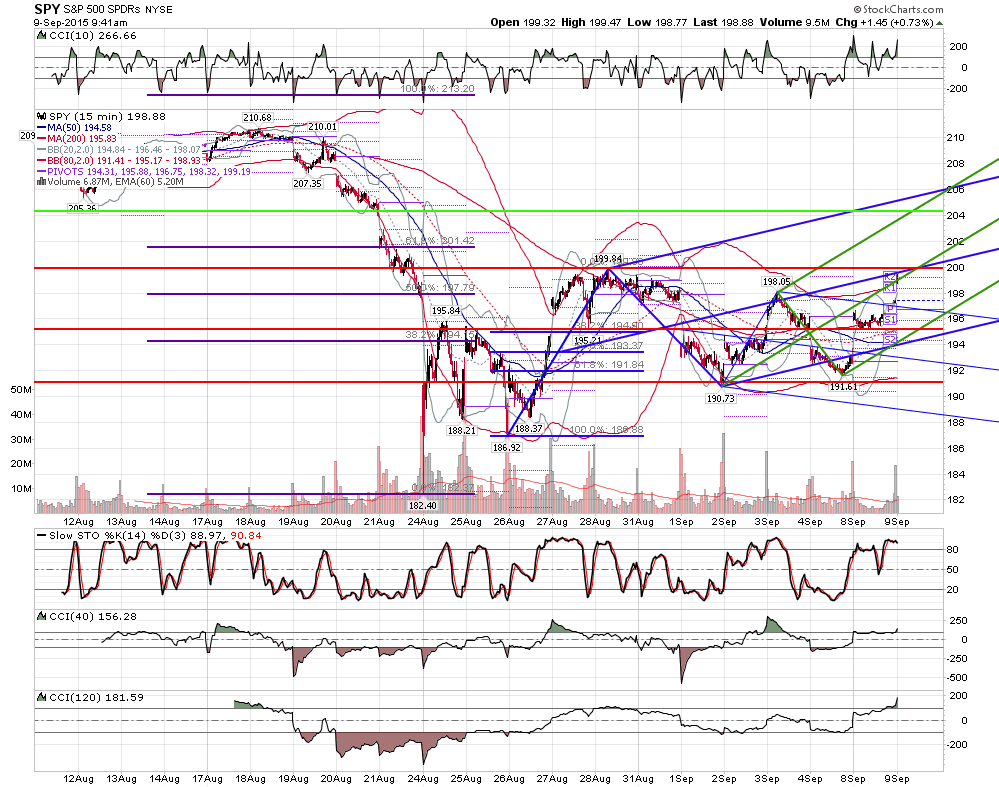Viewport: 999px width, 787px height.
Task: Click the Slow STO line marker icon
Action: 42,535
